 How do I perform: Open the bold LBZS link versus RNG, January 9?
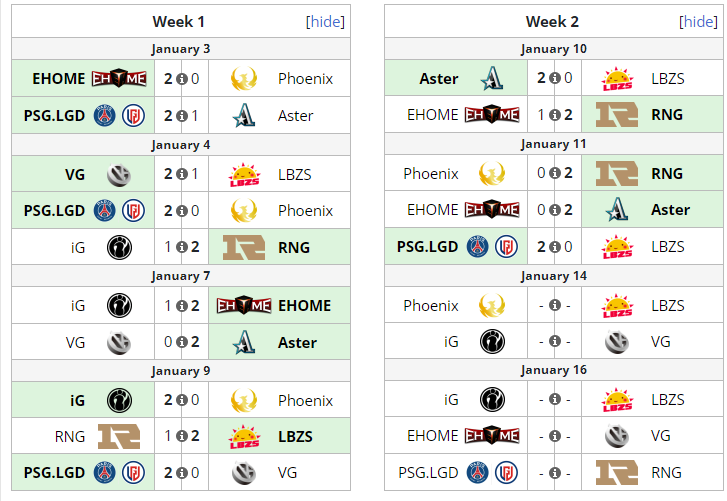click(295, 437)
